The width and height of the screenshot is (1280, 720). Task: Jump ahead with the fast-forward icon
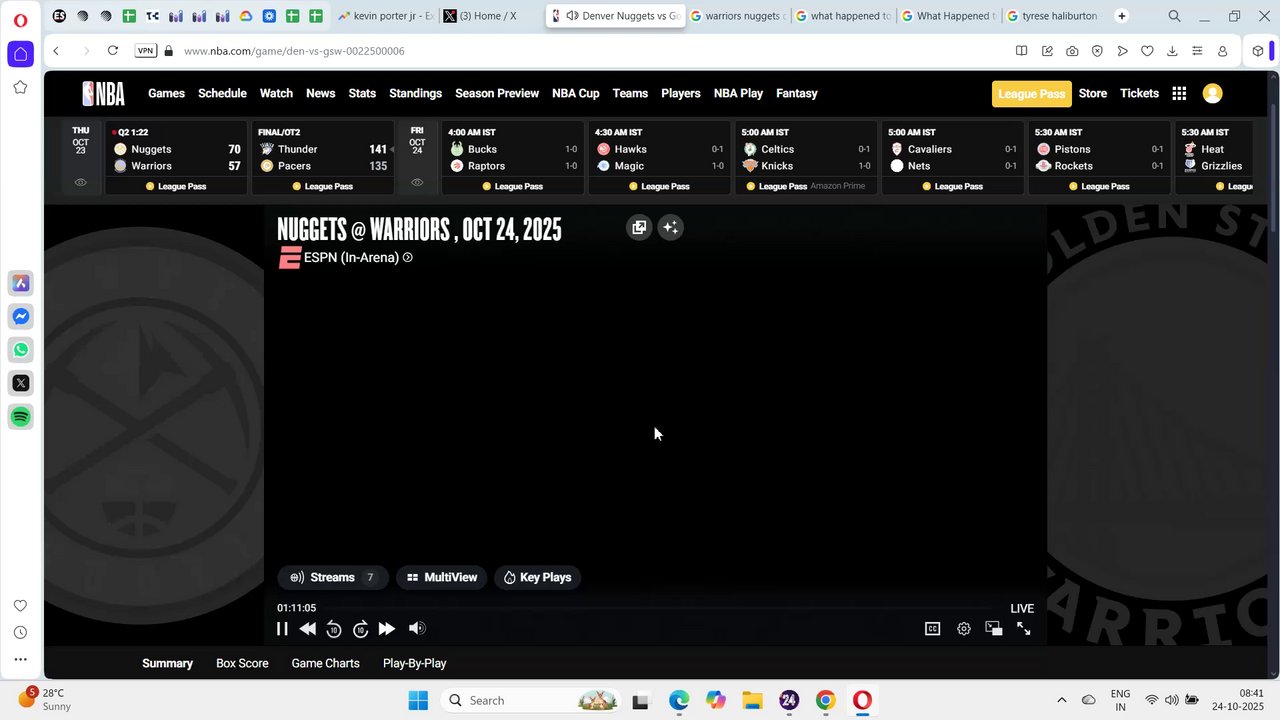point(387,629)
